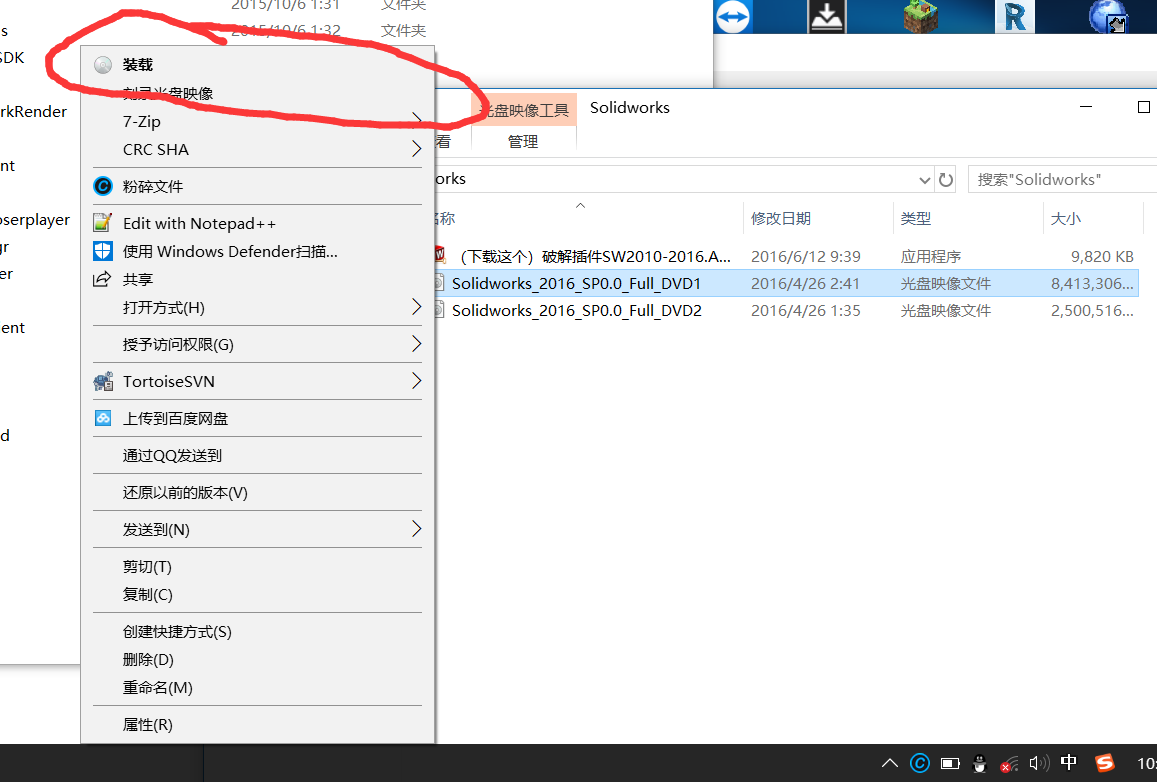
Task: Click the disc icon beside 装载
Action: (103, 65)
